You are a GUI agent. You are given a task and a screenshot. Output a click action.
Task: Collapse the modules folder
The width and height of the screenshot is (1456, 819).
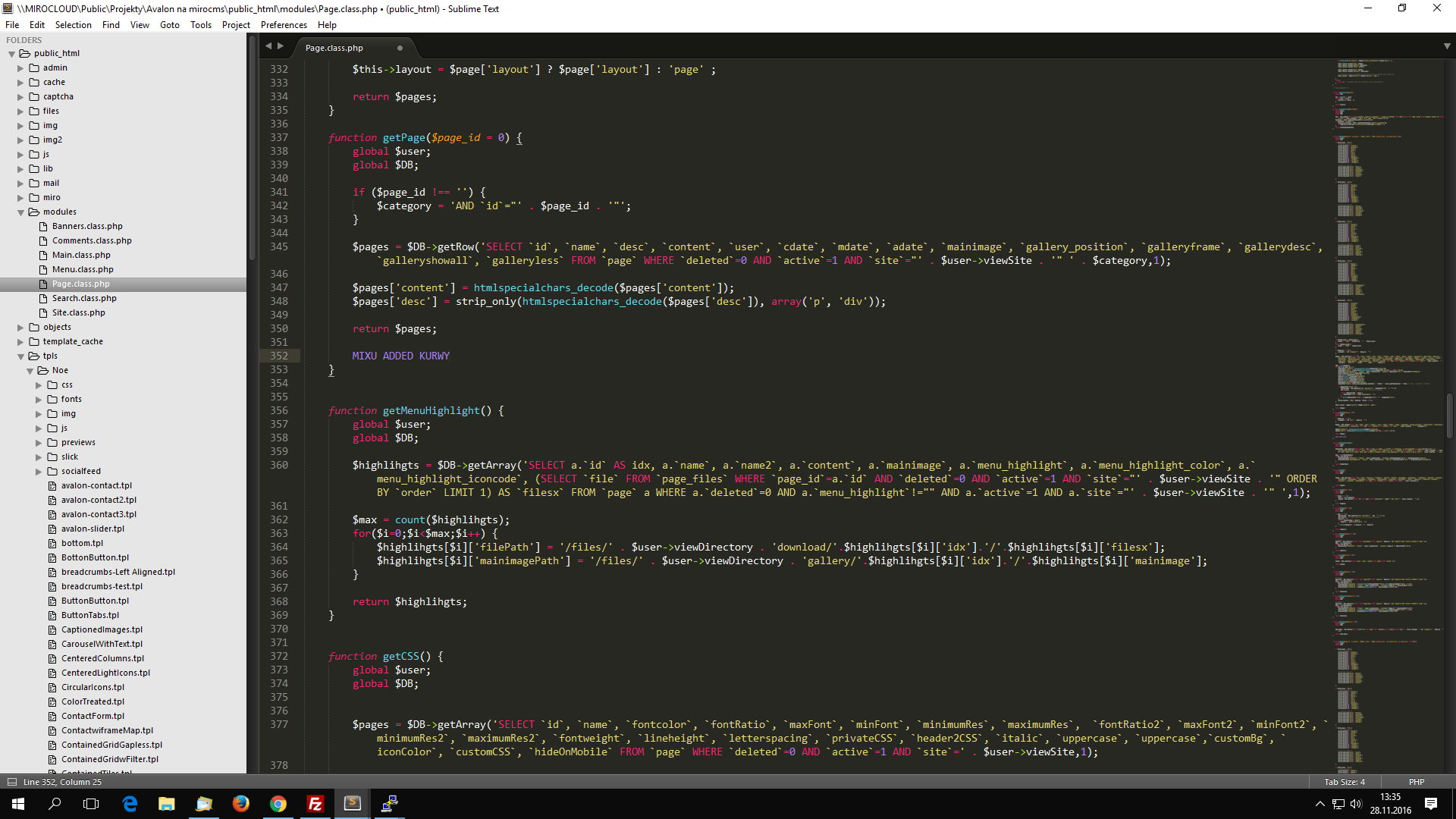pos(21,212)
